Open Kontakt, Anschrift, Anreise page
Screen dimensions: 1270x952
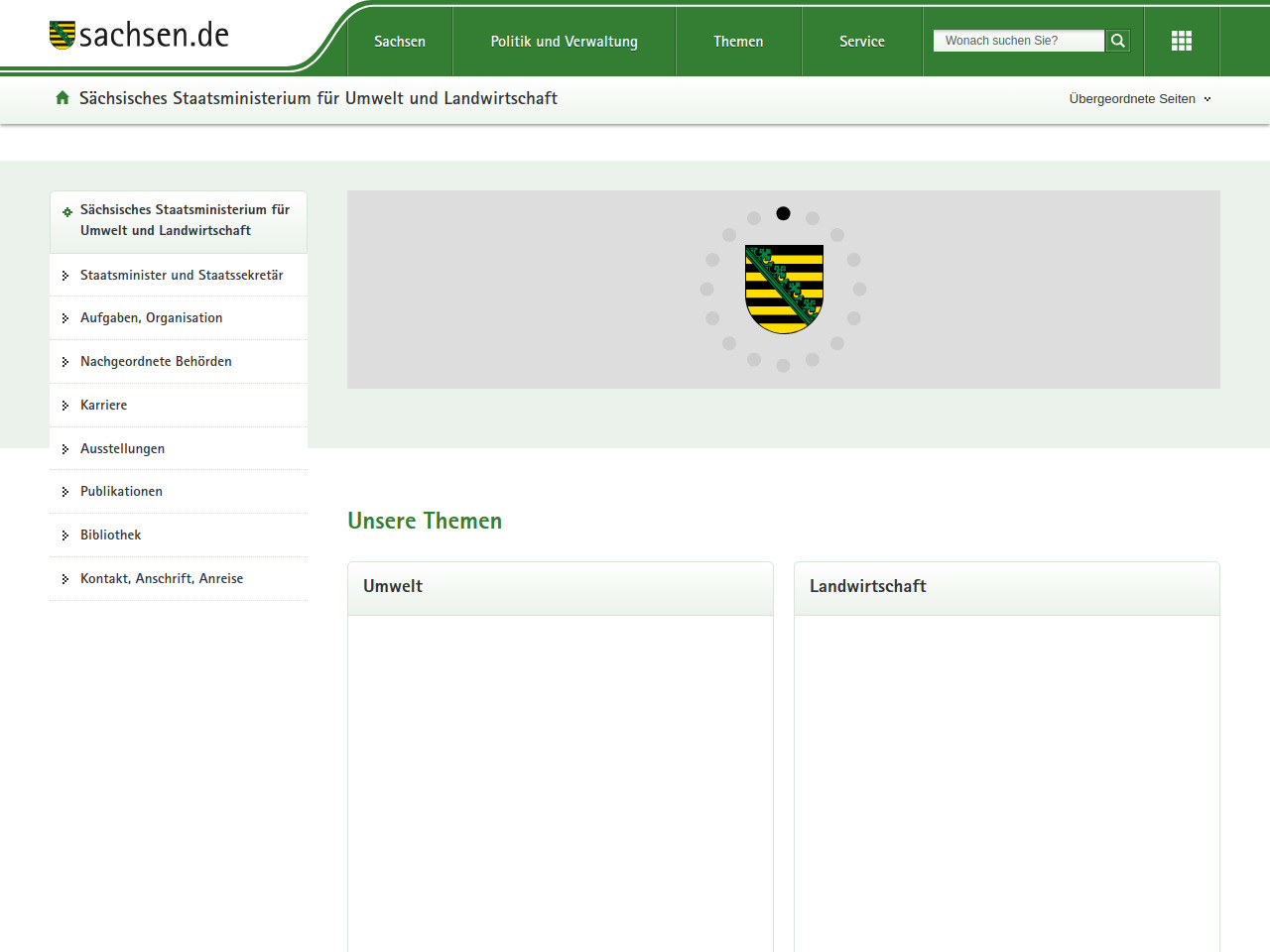pyautogui.click(x=162, y=579)
